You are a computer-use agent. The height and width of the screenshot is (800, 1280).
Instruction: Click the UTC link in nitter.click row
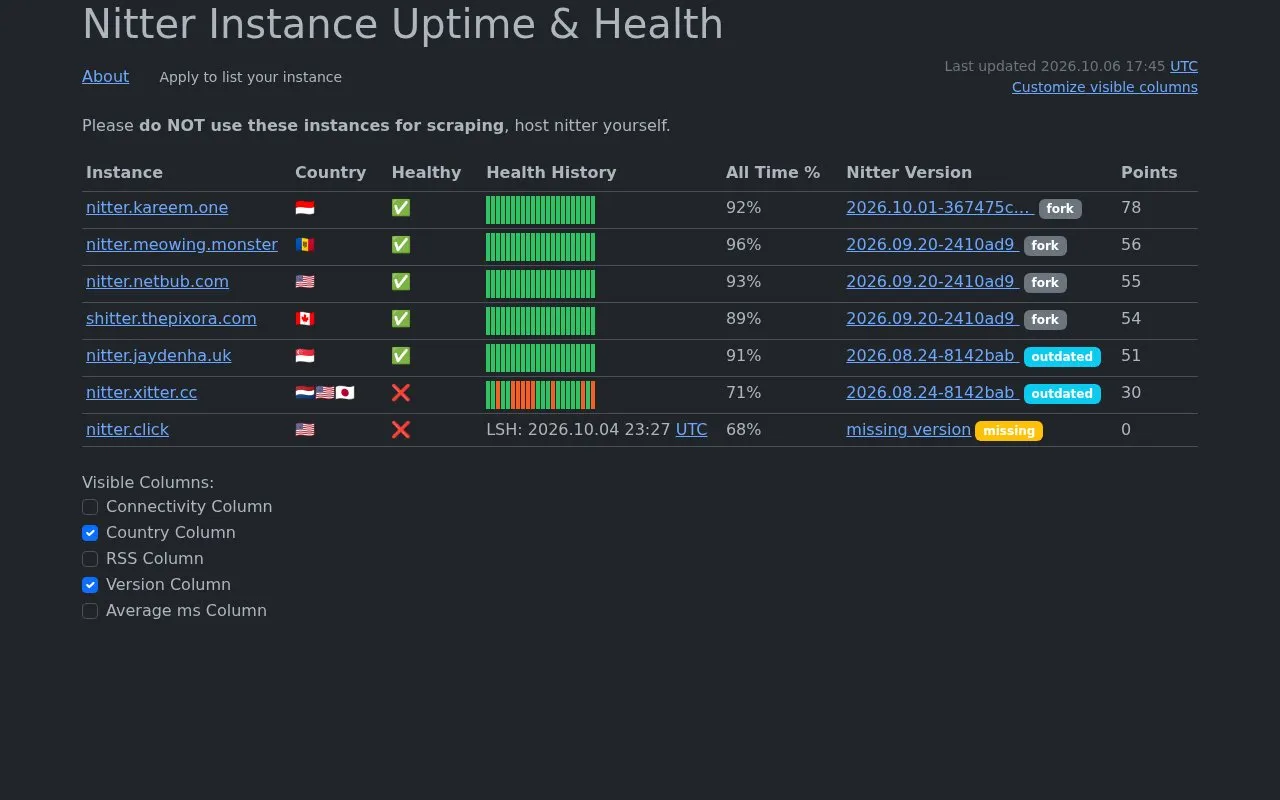(691, 430)
